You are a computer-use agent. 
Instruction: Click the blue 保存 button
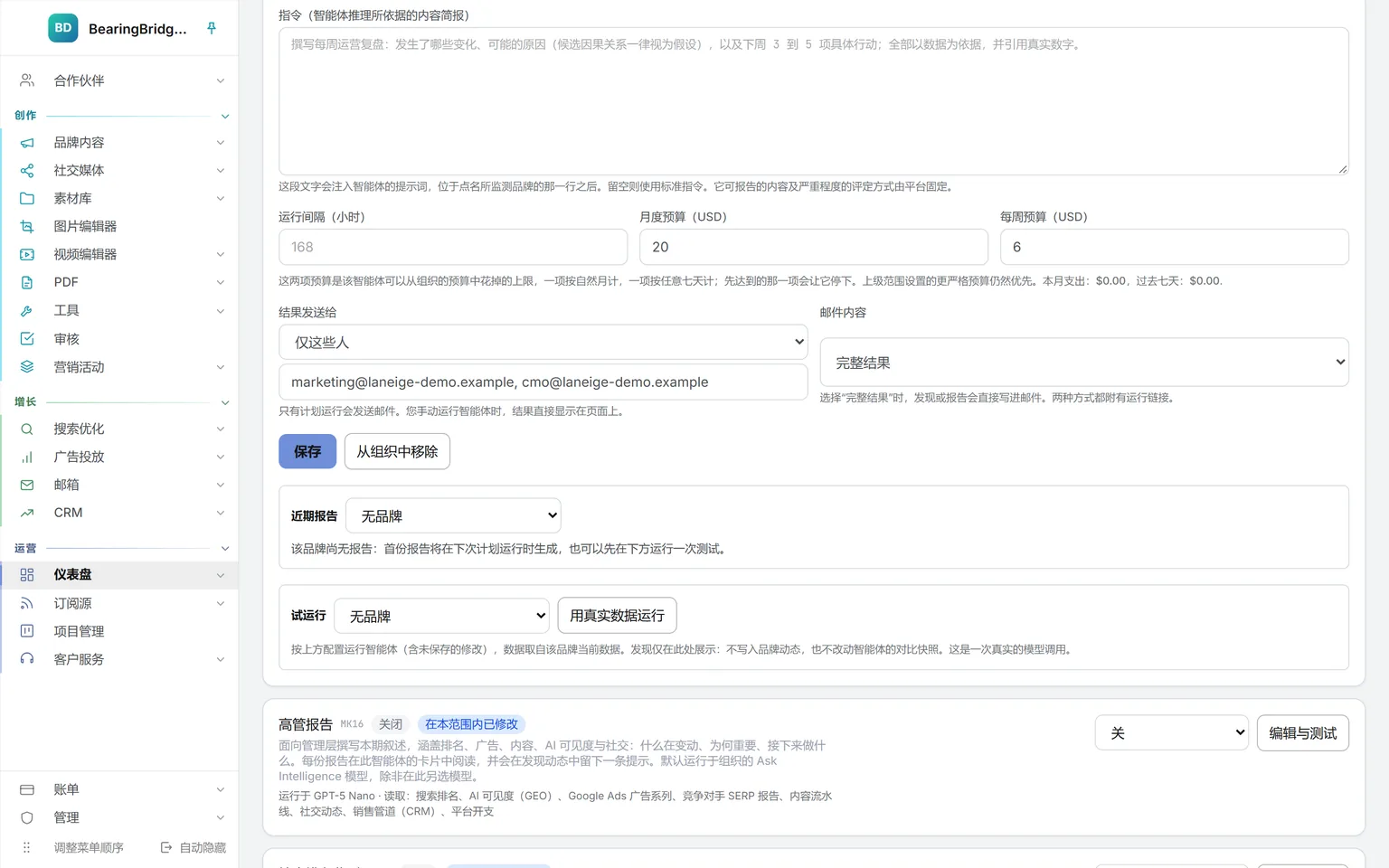pyautogui.click(x=307, y=452)
